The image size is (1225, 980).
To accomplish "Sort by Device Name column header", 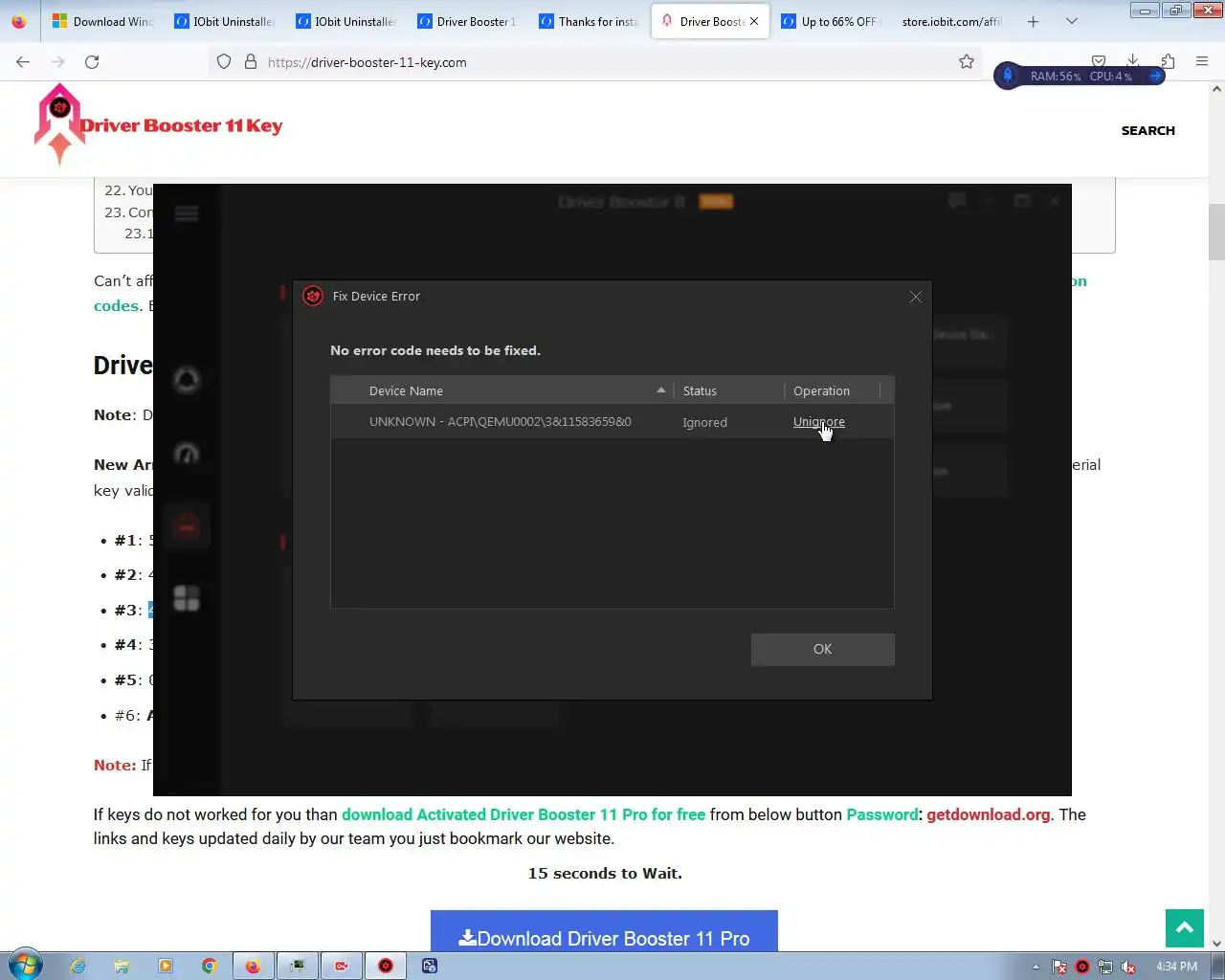I will coord(501,390).
